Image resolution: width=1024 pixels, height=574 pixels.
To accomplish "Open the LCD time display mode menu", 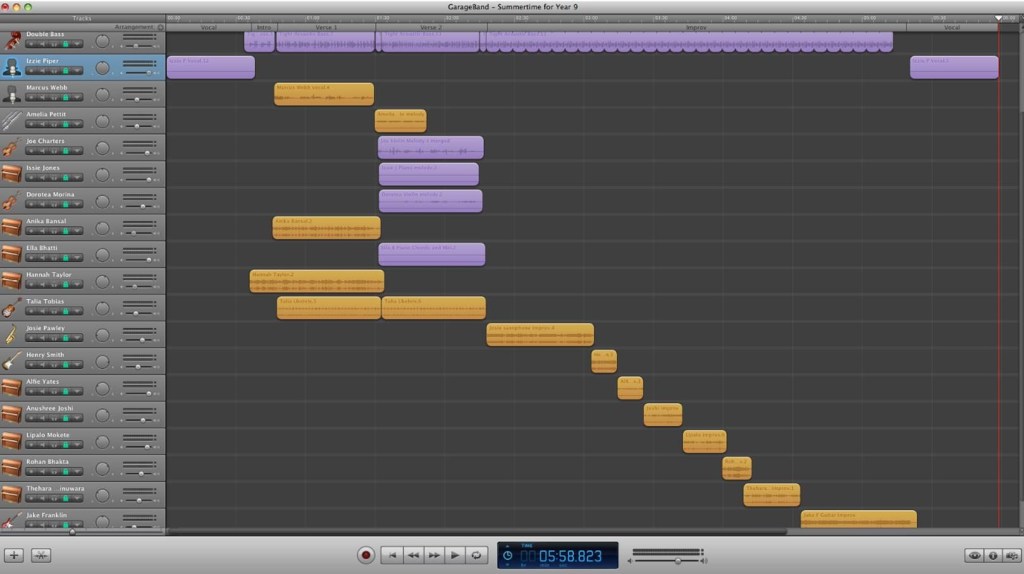I will point(507,555).
